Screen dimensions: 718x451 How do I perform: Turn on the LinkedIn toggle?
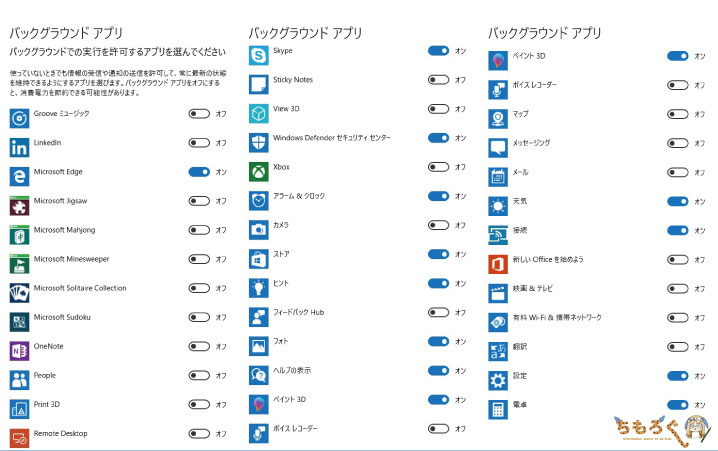199,143
